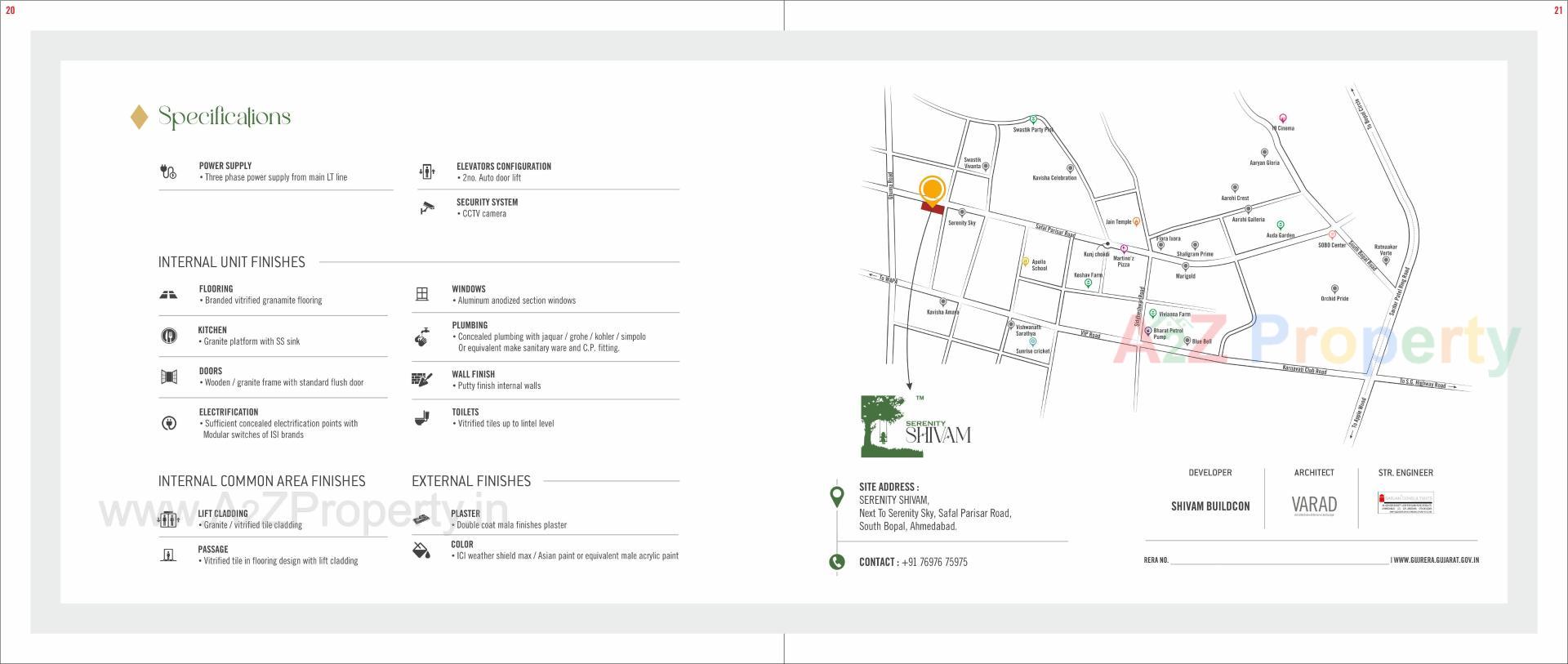Click the Orchid Pride map marker
1568x664 pixels.
[1334, 289]
